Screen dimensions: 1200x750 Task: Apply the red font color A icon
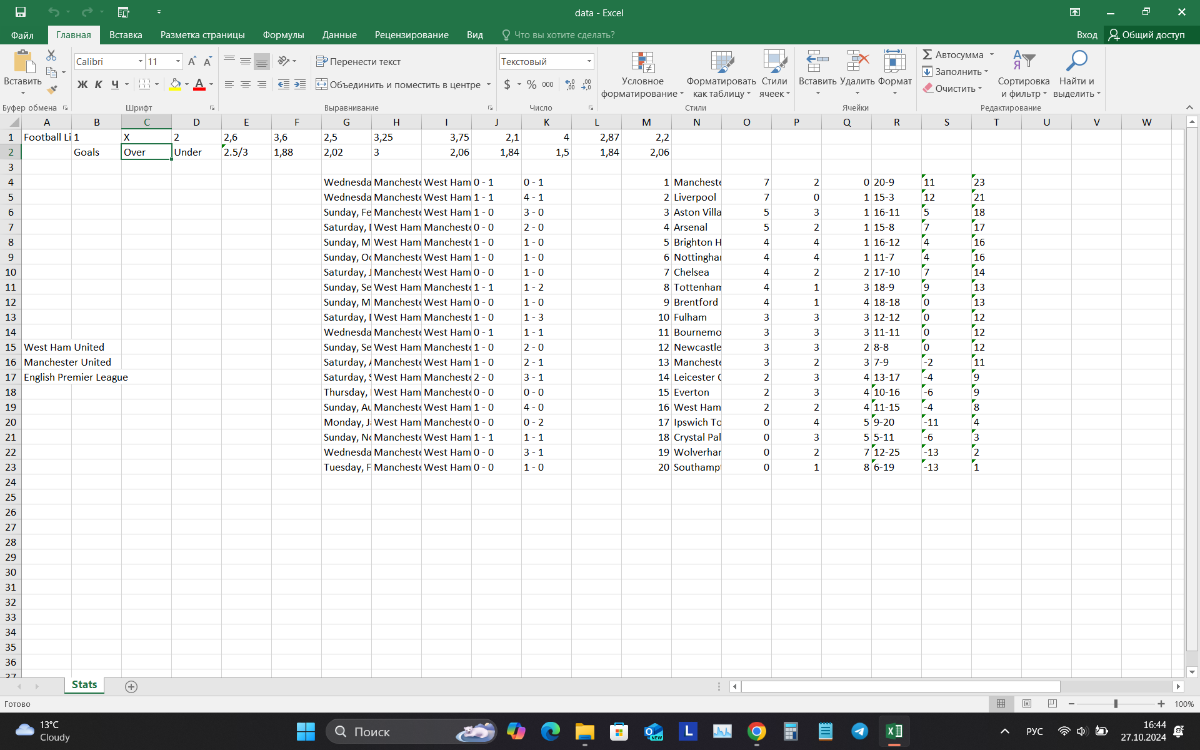click(x=198, y=85)
